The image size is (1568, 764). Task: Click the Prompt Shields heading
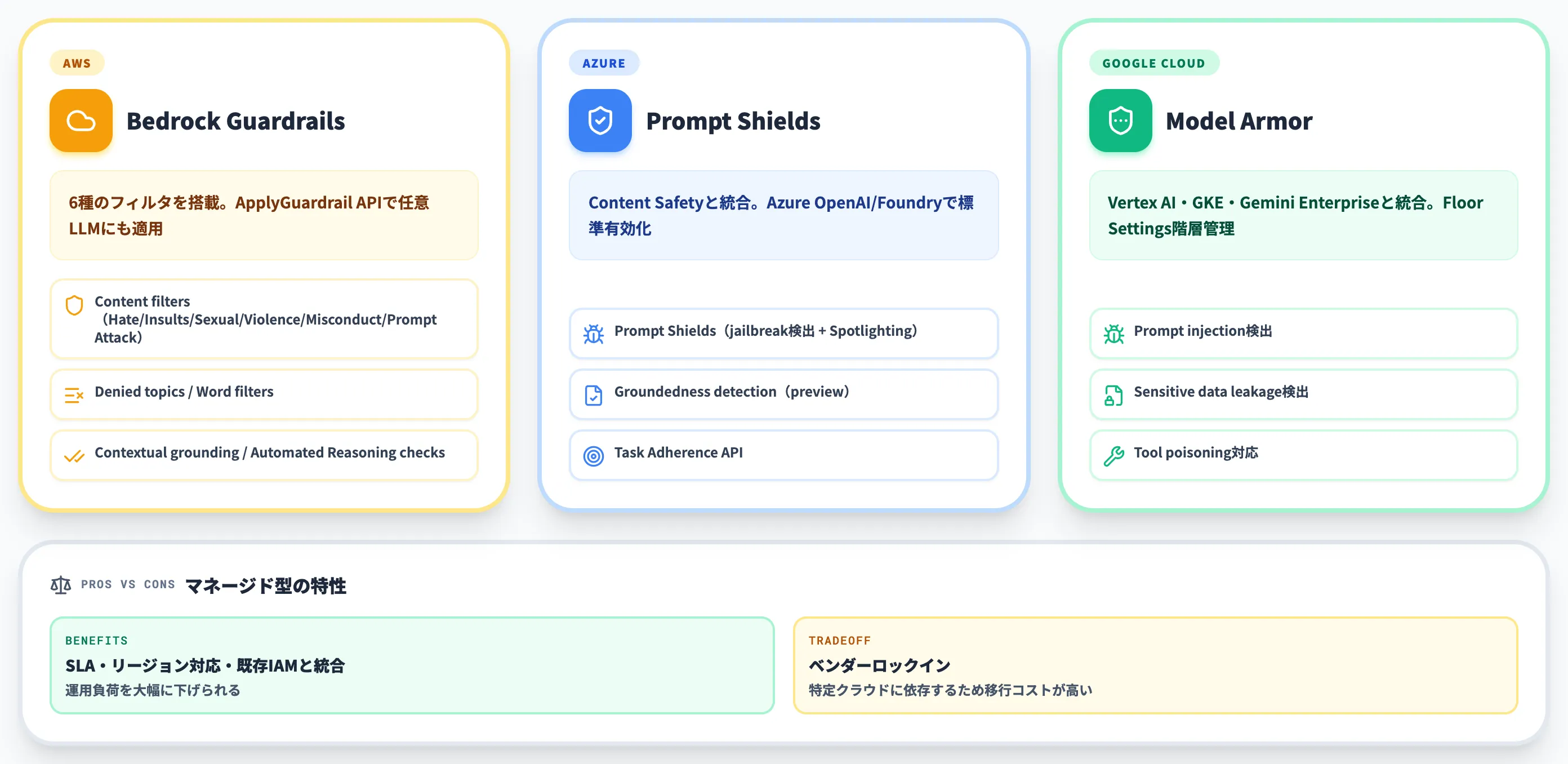tap(733, 121)
